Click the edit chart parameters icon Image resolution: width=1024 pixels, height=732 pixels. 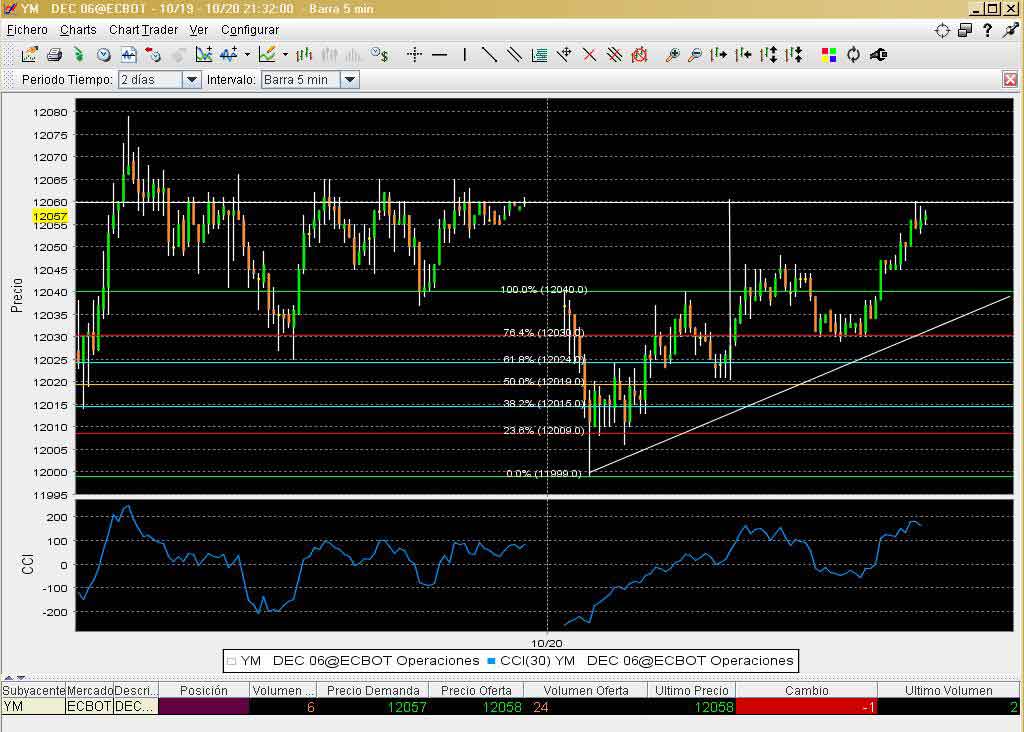click(29, 55)
